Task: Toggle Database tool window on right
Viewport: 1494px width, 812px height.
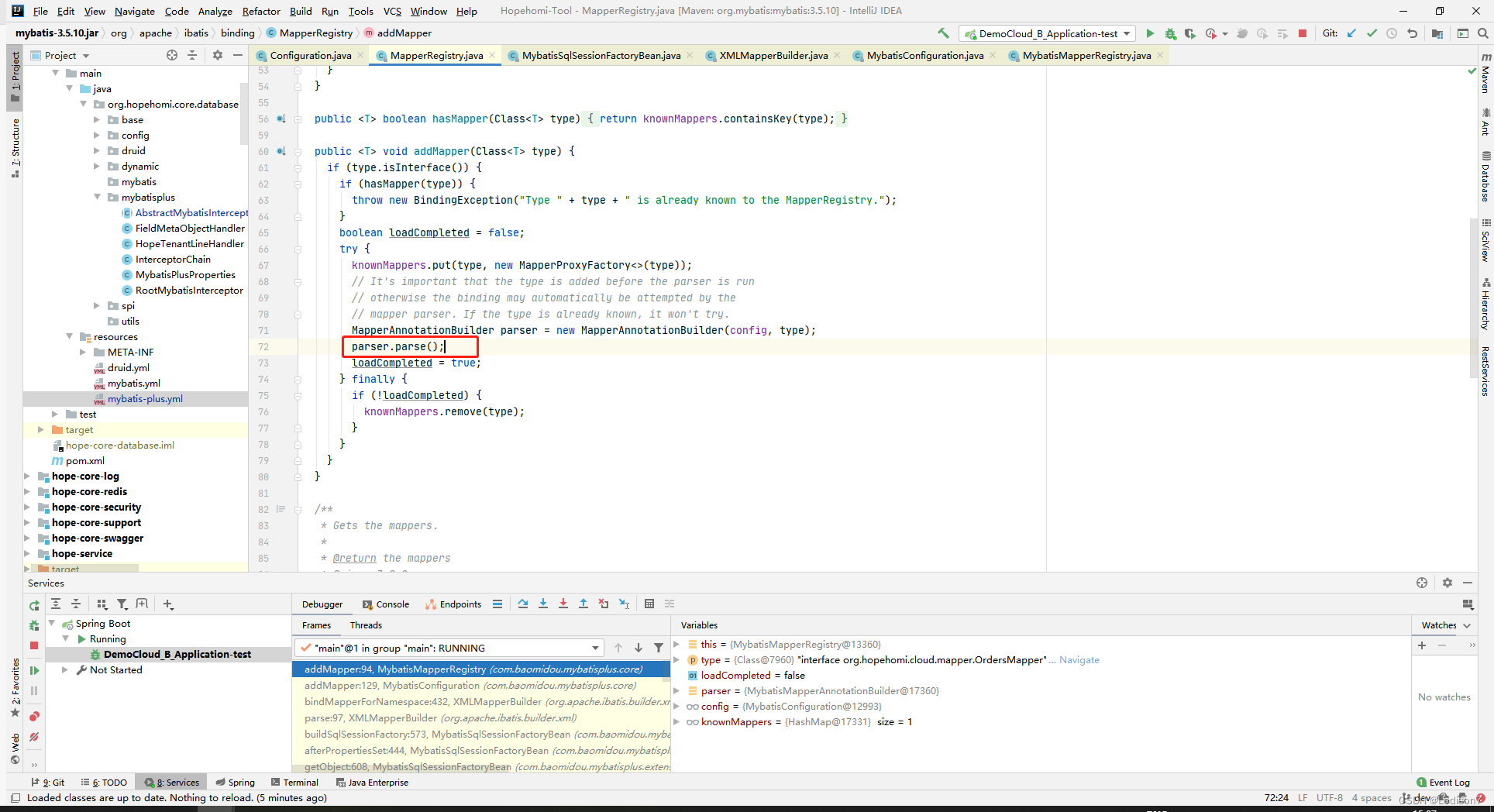Action: point(1485,177)
